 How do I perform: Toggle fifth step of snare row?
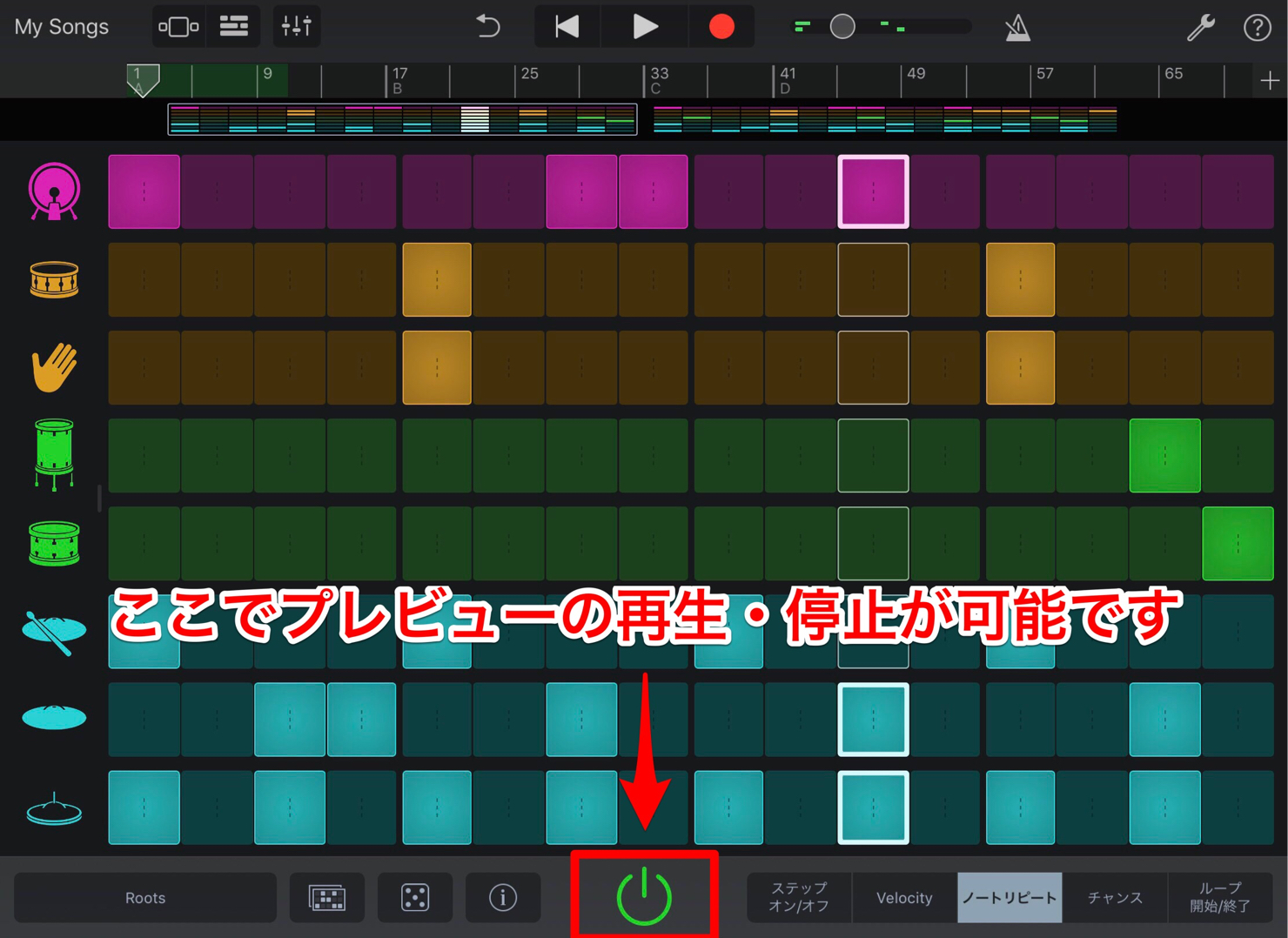[437, 279]
